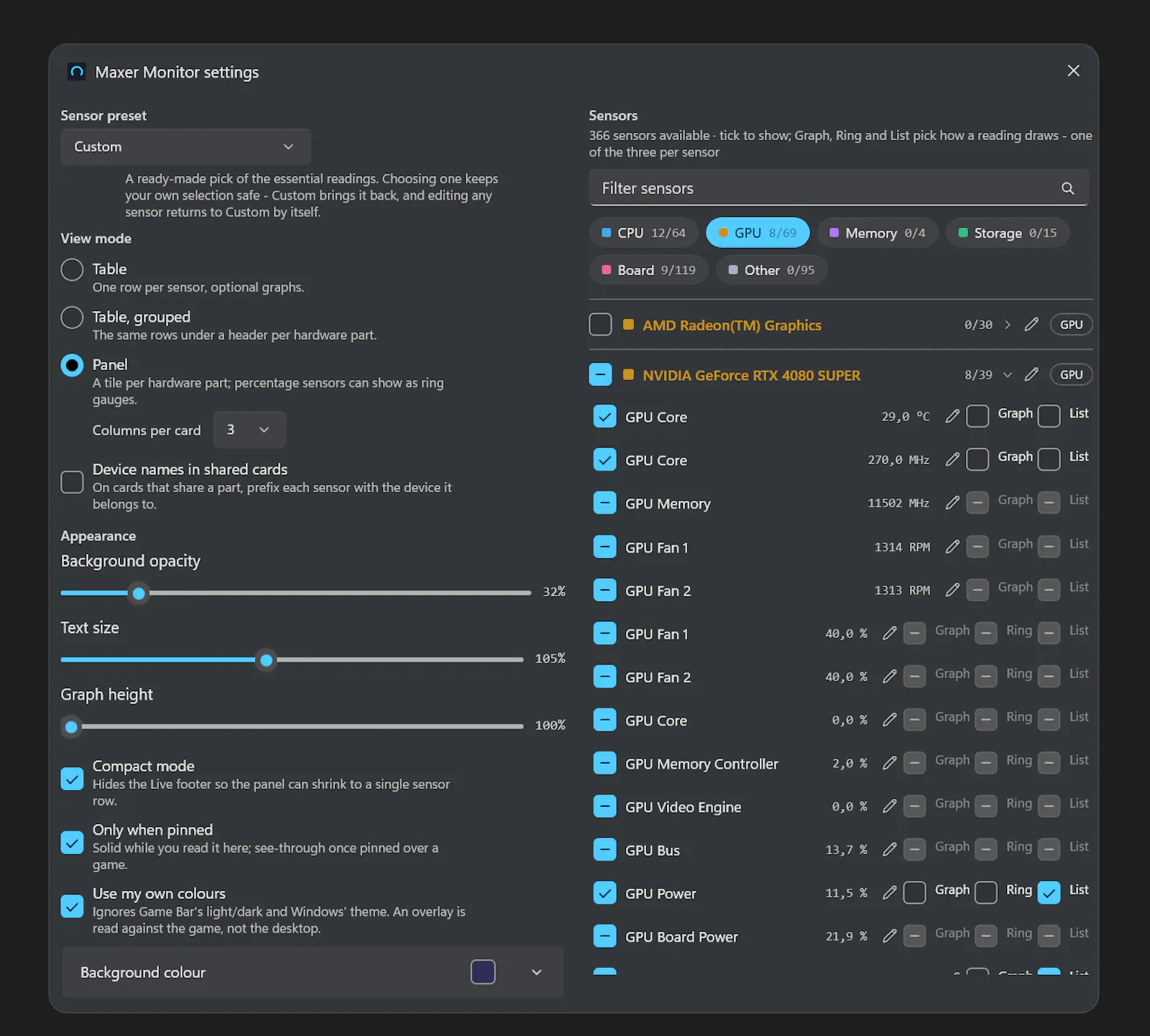Toggle the Only when pinned checkbox

click(72, 842)
